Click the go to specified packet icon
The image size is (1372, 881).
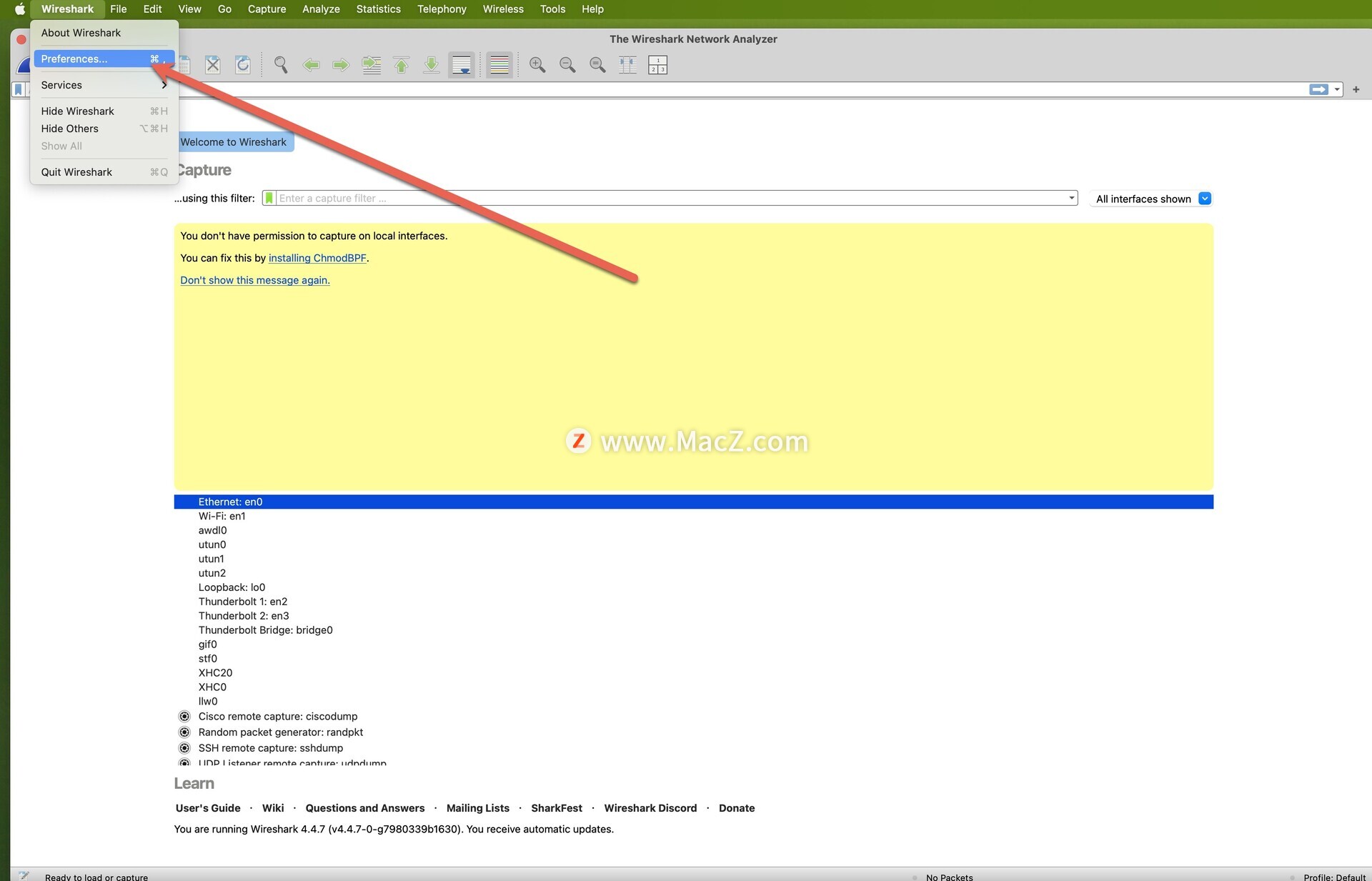coord(372,65)
